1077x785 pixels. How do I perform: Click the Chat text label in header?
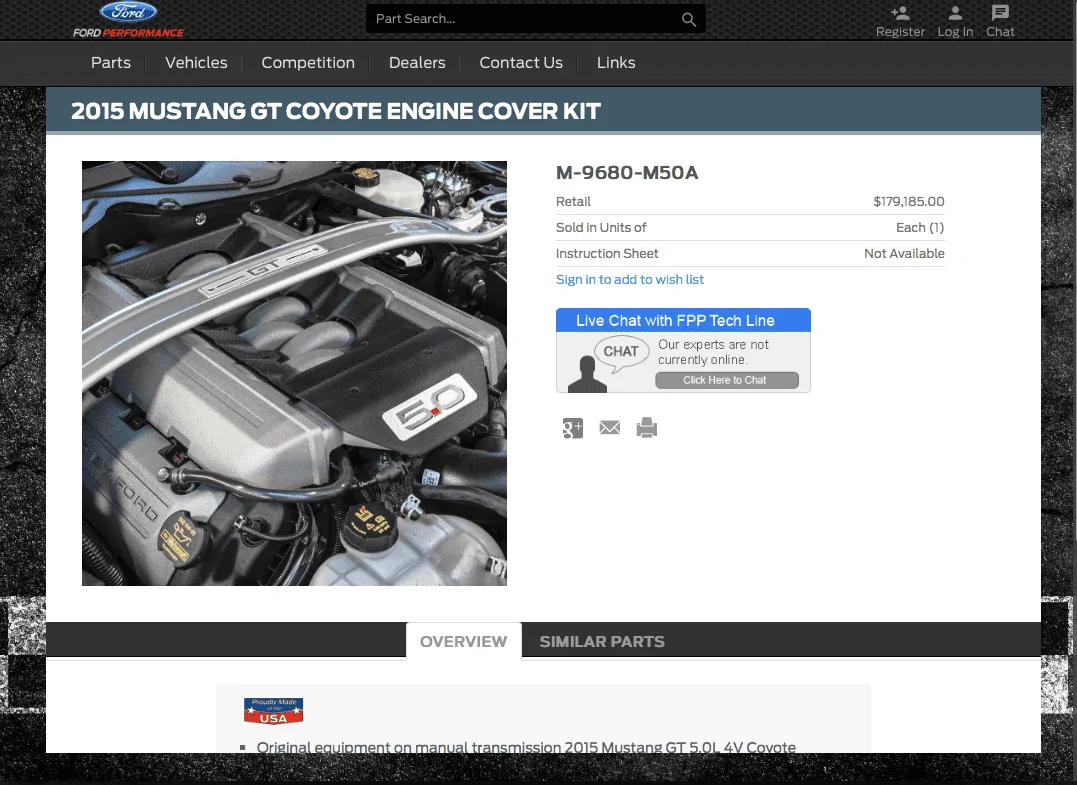1000,32
